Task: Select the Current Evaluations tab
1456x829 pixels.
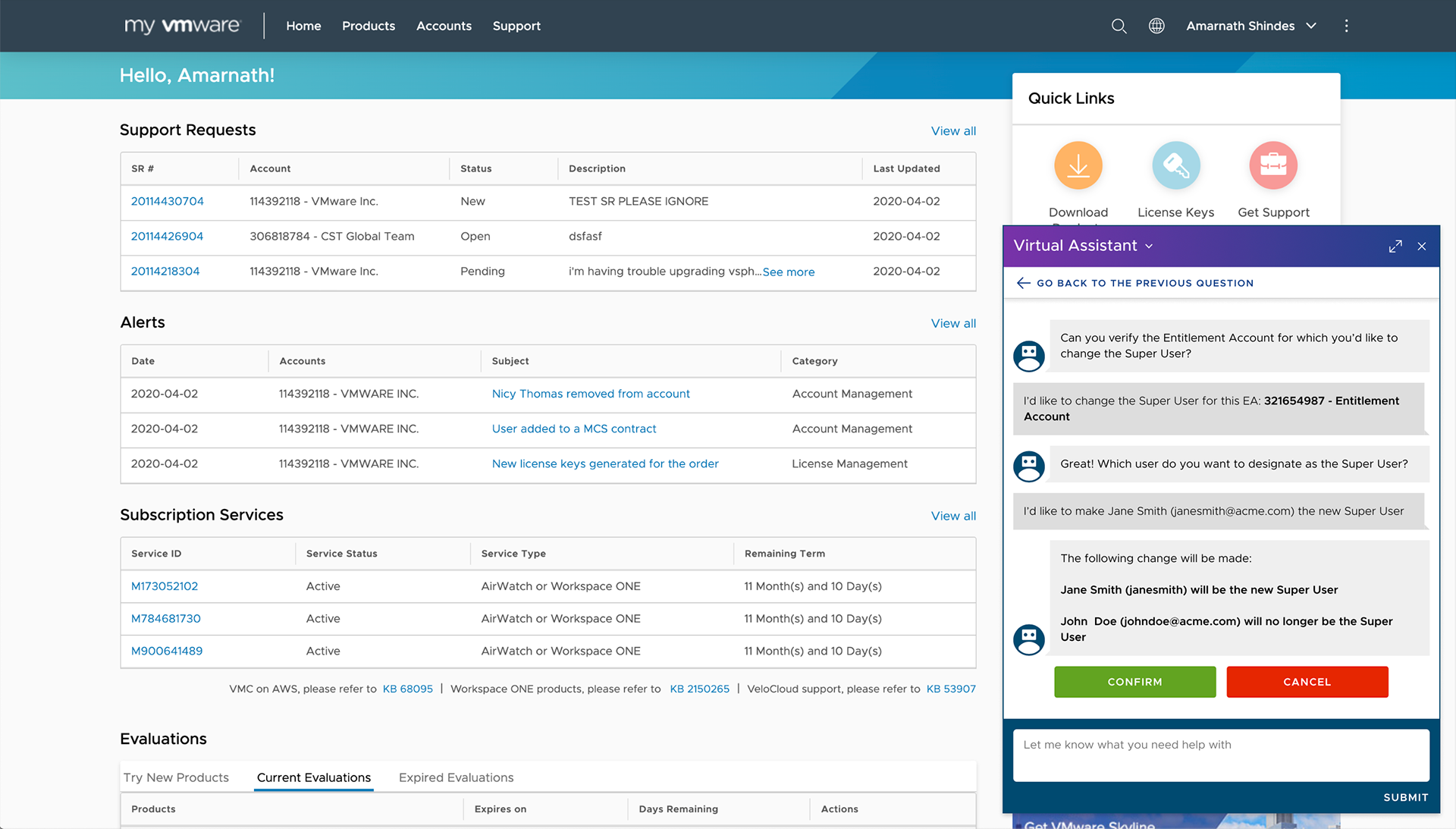Action: point(314,777)
